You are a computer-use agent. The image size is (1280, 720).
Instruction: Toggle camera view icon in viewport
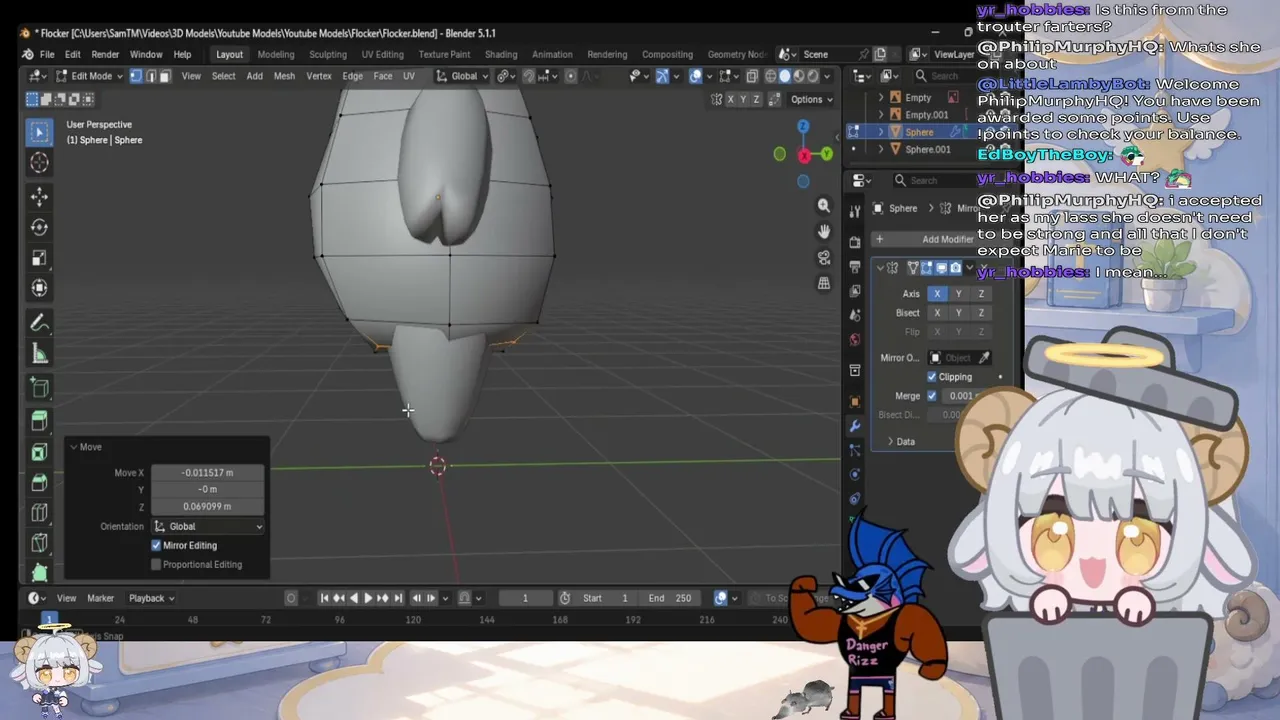click(824, 257)
